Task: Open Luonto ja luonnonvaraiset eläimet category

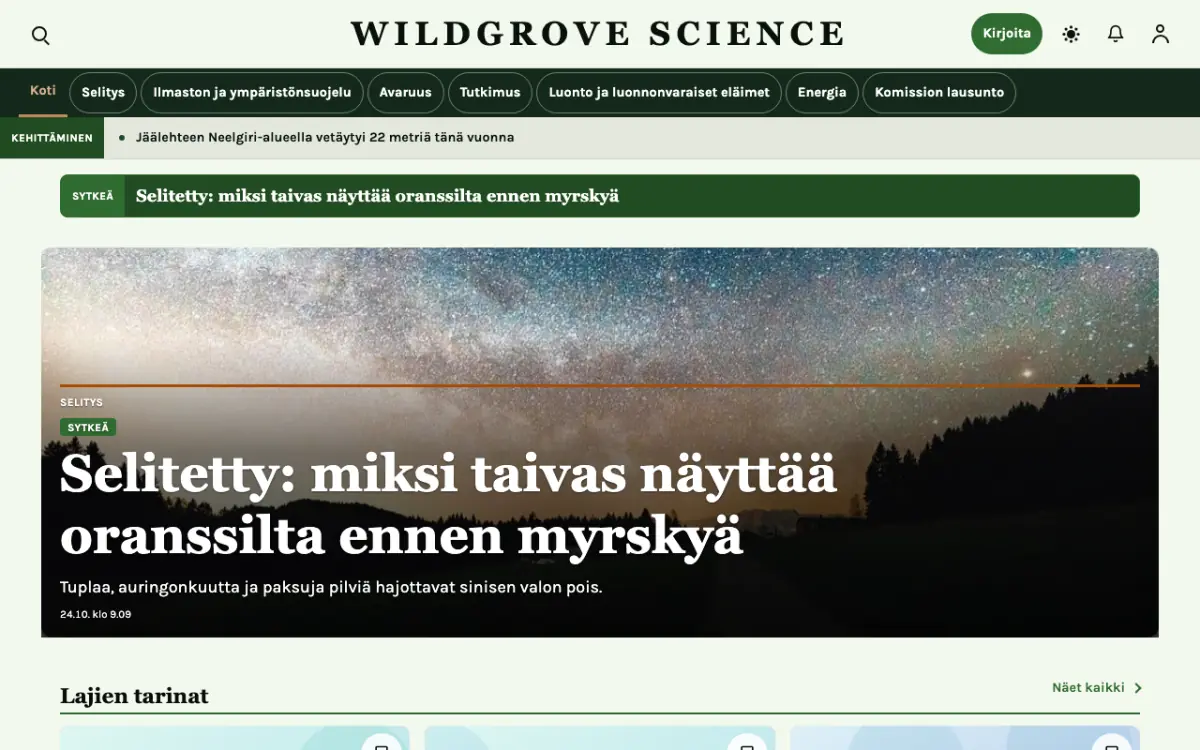Action: click(659, 92)
